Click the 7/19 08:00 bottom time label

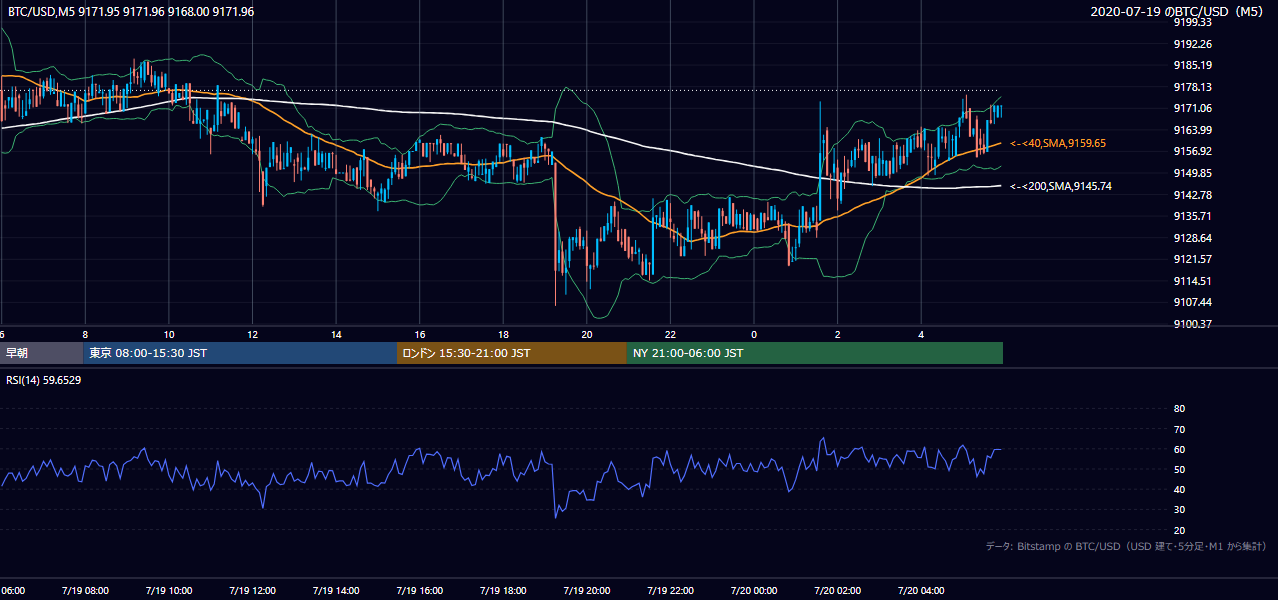(84, 591)
